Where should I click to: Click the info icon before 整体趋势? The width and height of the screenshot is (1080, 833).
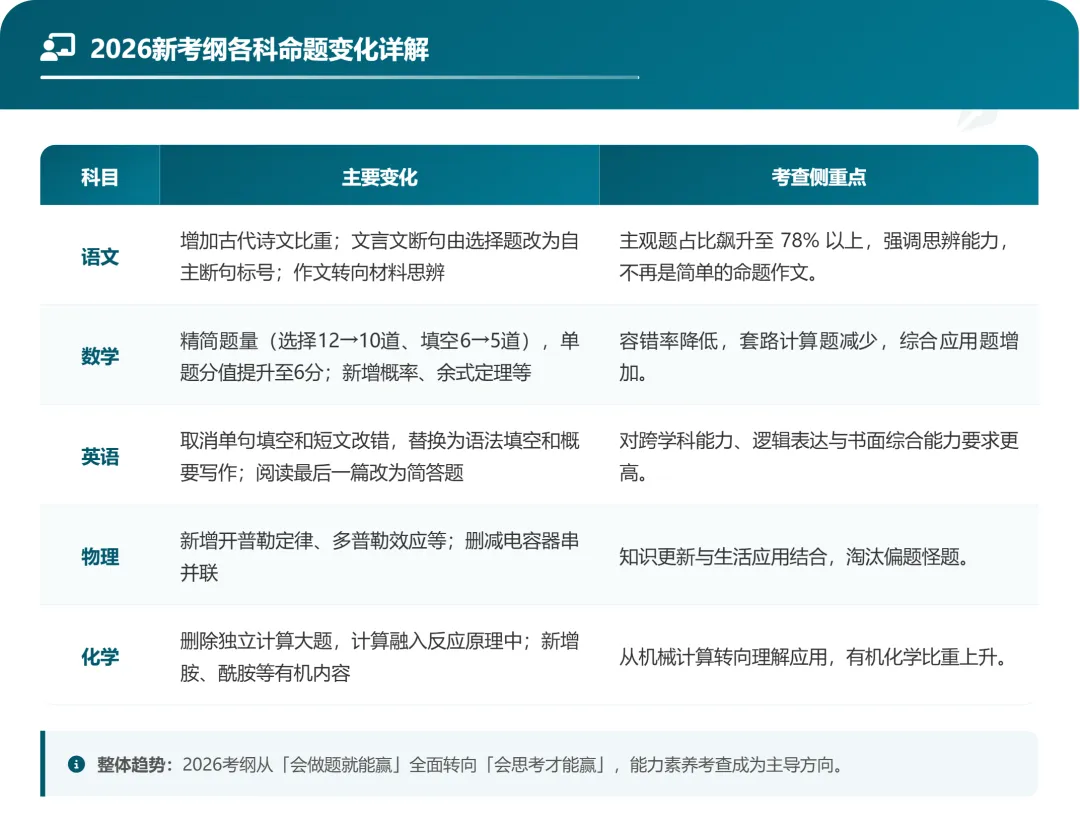[76, 764]
